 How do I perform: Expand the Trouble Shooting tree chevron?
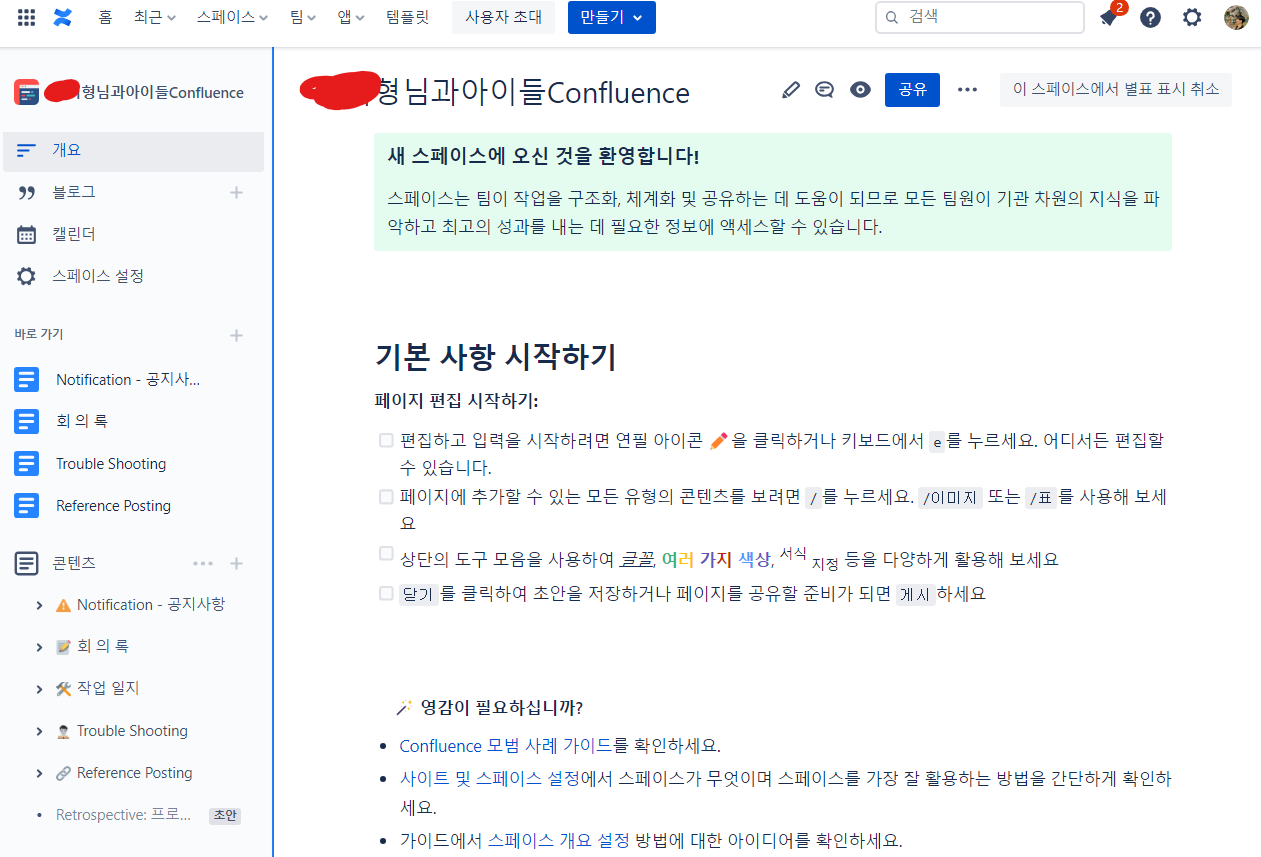(39, 731)
